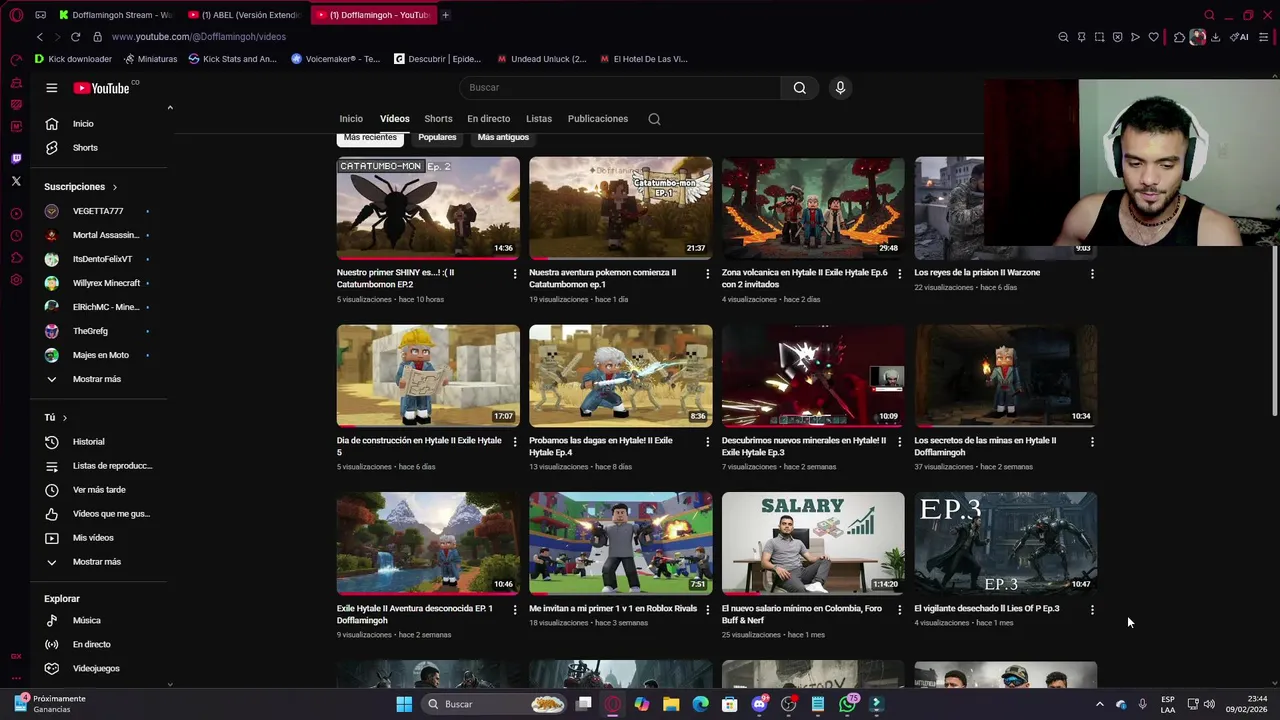Image resolution: width=1280 pixels, height=720 pixels.
Task: Open title Exile Hytale II Aventura desconocida EP. 1
Action: [415, 615]
